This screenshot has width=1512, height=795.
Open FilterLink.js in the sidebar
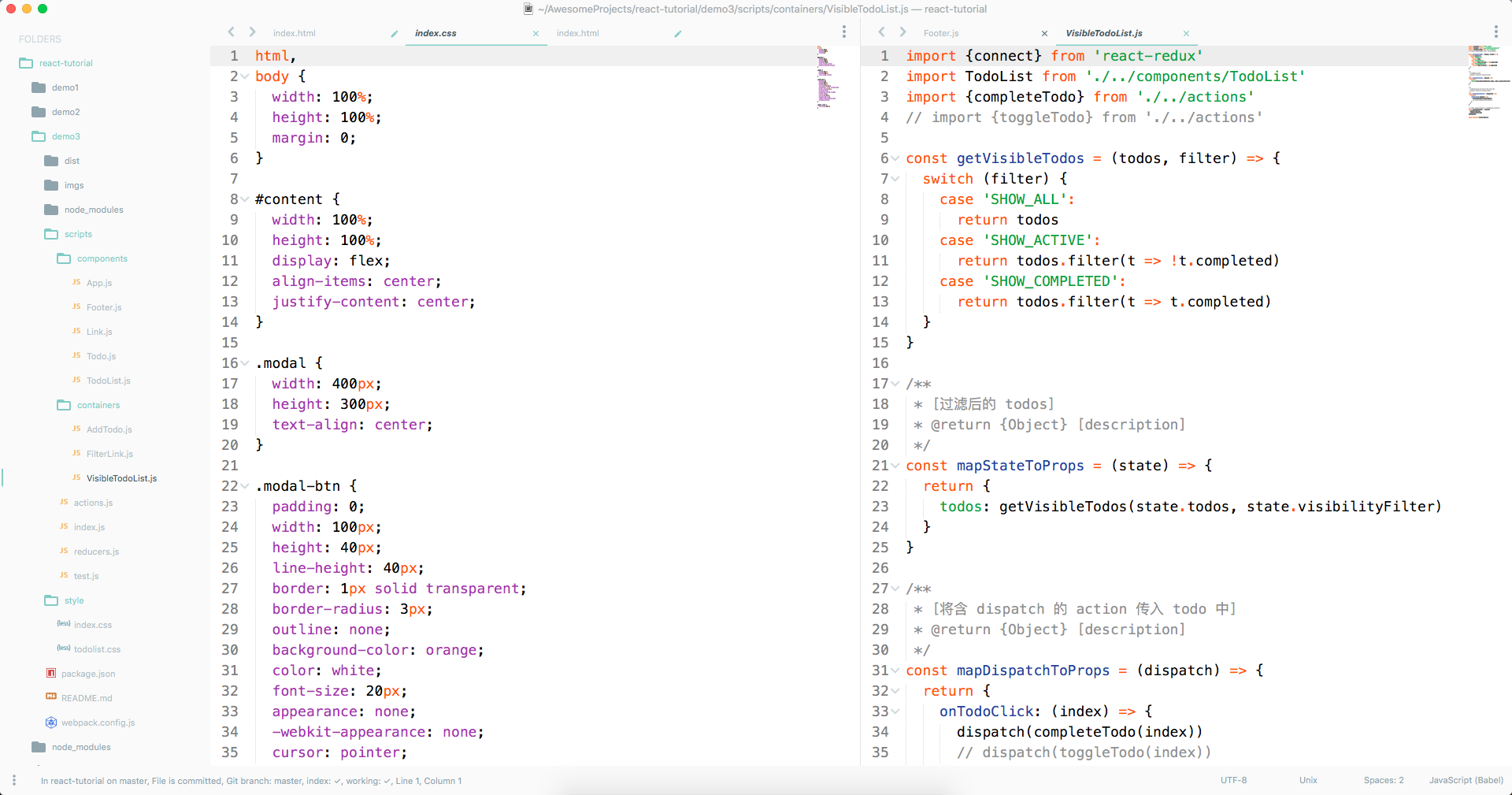pos(109,454)
